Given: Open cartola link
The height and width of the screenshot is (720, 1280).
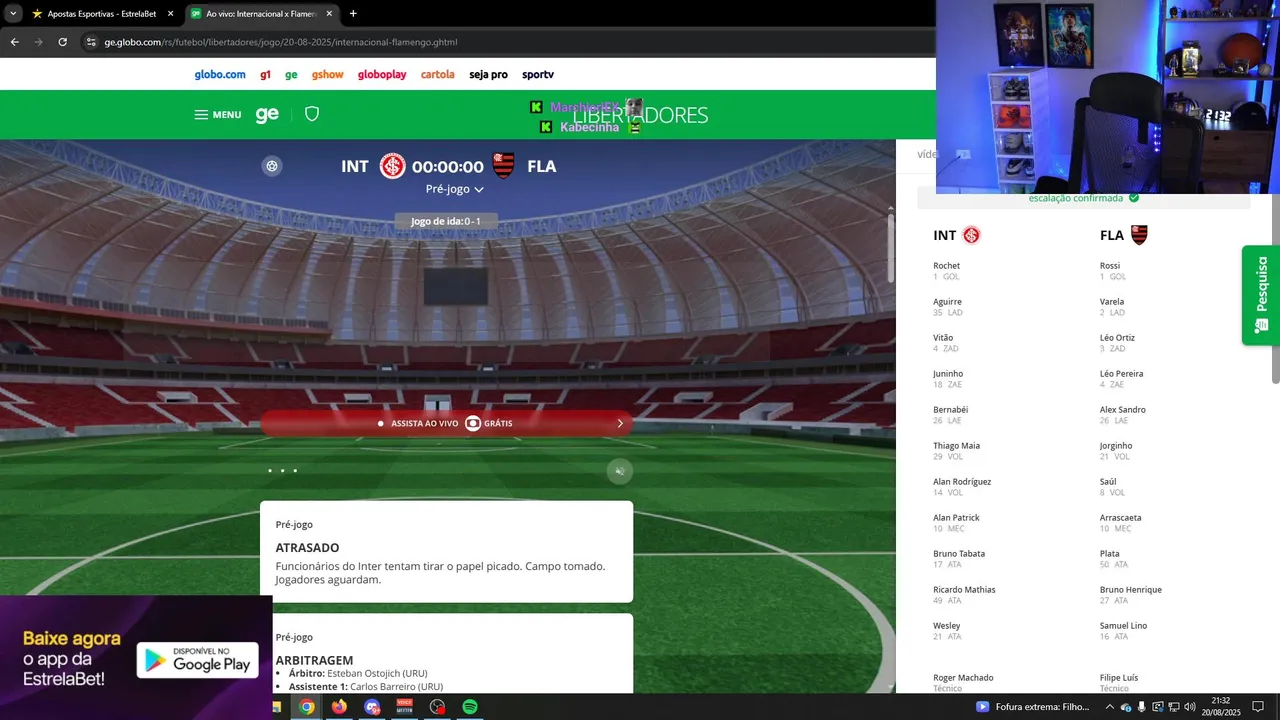Looking at the screenshot, I should [437, 75].
